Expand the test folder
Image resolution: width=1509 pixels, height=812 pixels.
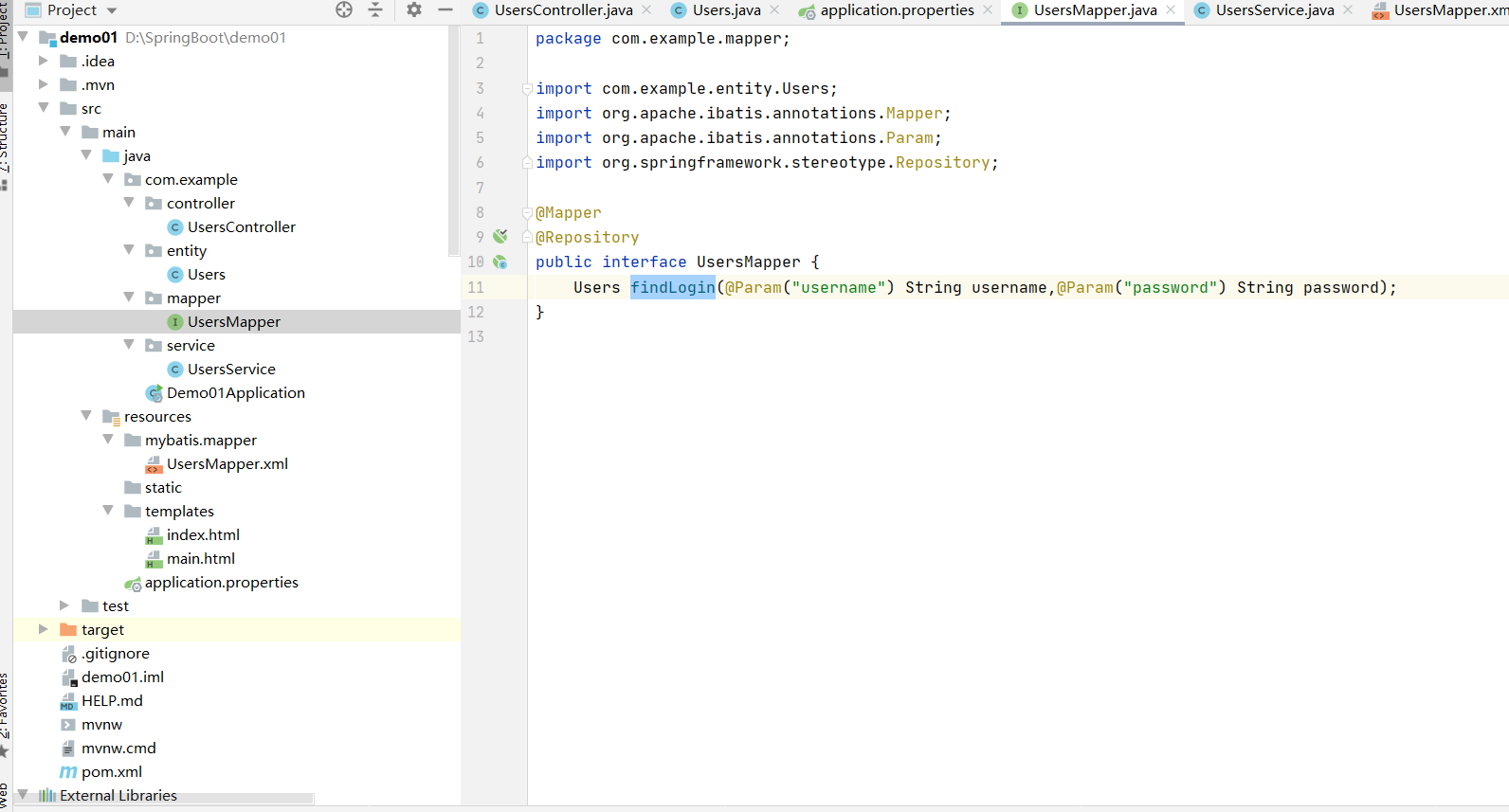coord(64,605)
